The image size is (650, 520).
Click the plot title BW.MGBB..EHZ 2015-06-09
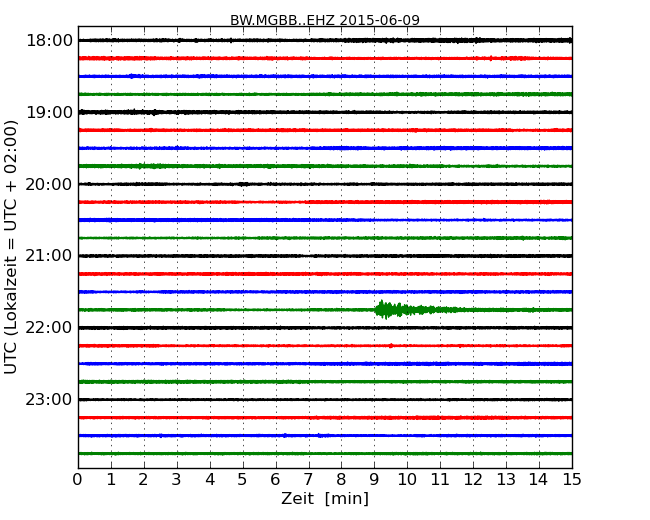pos(325,20)
